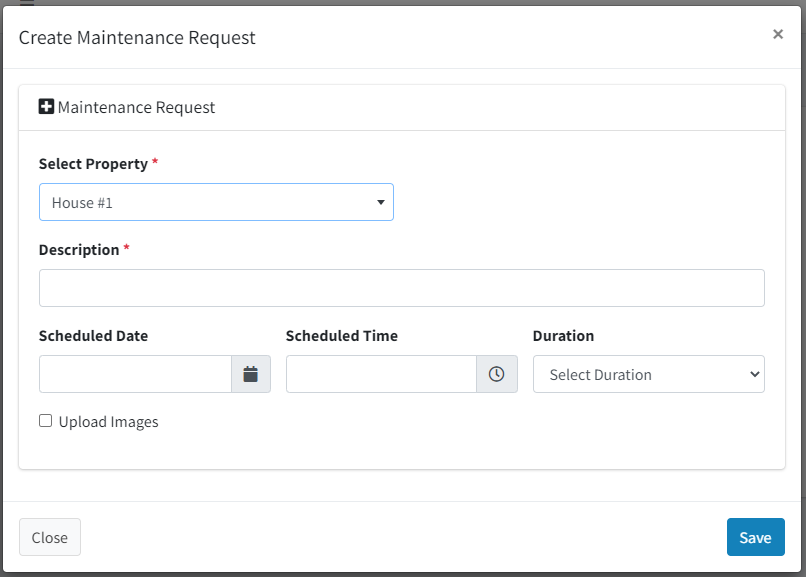Enable the Upload Images checkbox
This screenshot has height=577, width=806.
(x=45, y=421)
